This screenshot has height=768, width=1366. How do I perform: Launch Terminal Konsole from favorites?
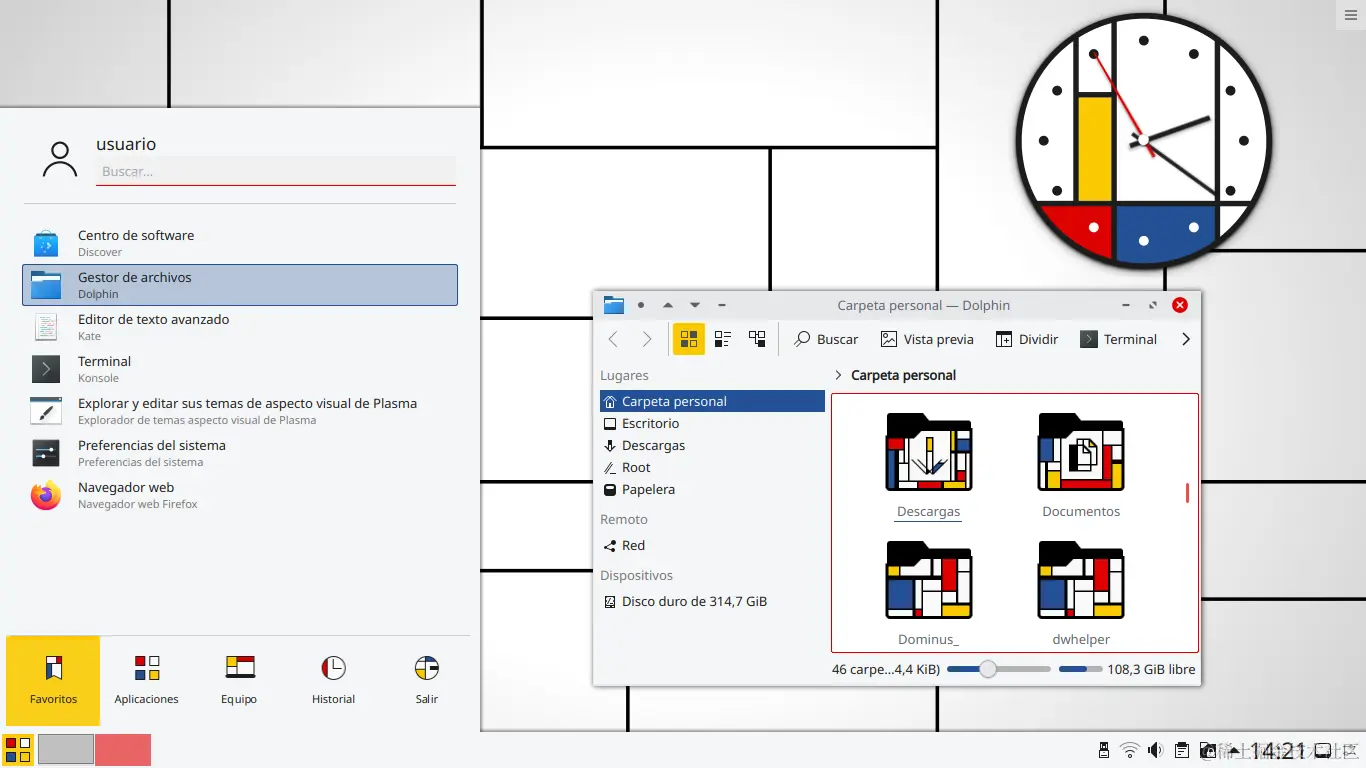point(240,369)
